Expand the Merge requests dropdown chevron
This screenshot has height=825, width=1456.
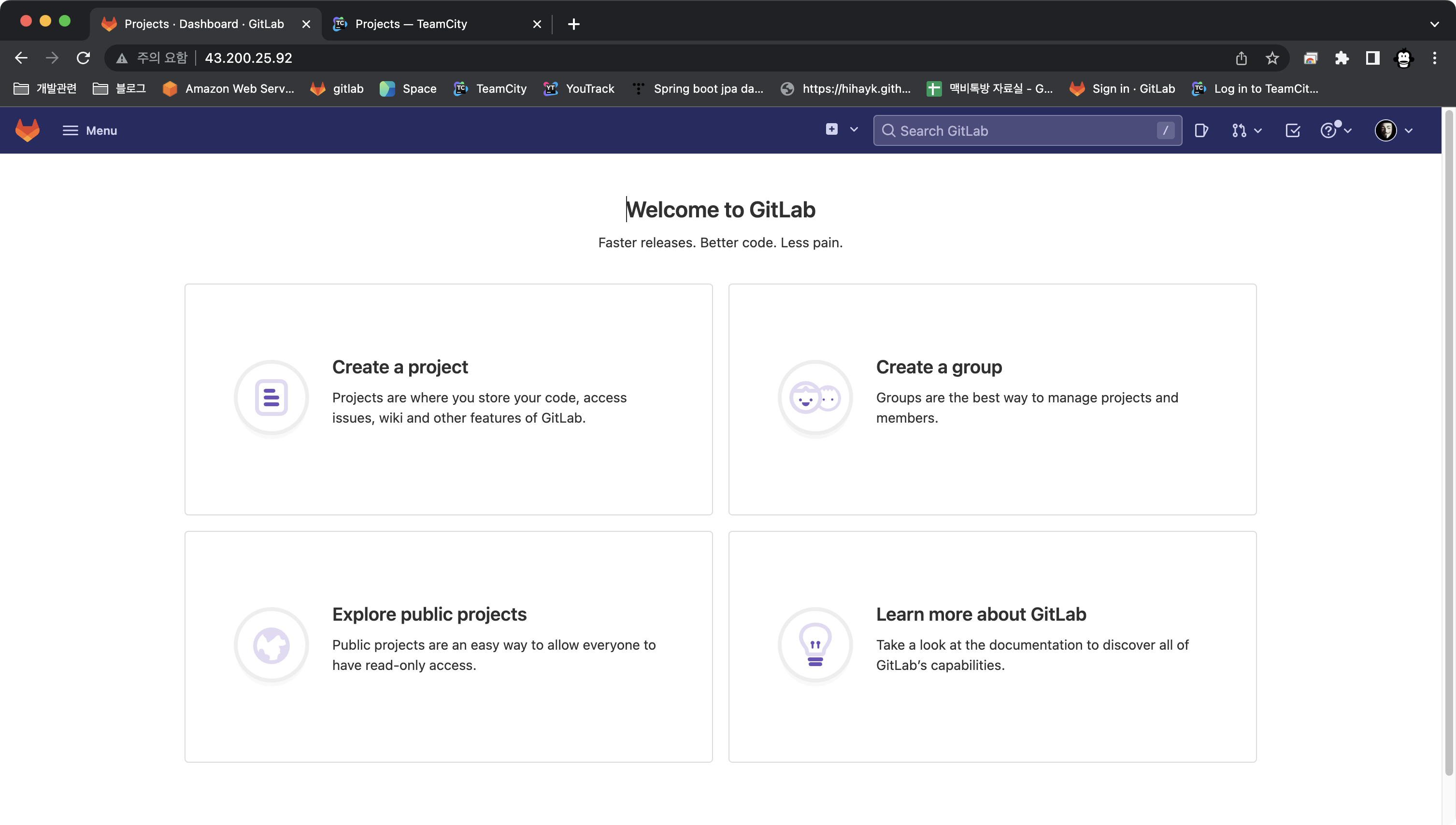tap(1258, 131)
